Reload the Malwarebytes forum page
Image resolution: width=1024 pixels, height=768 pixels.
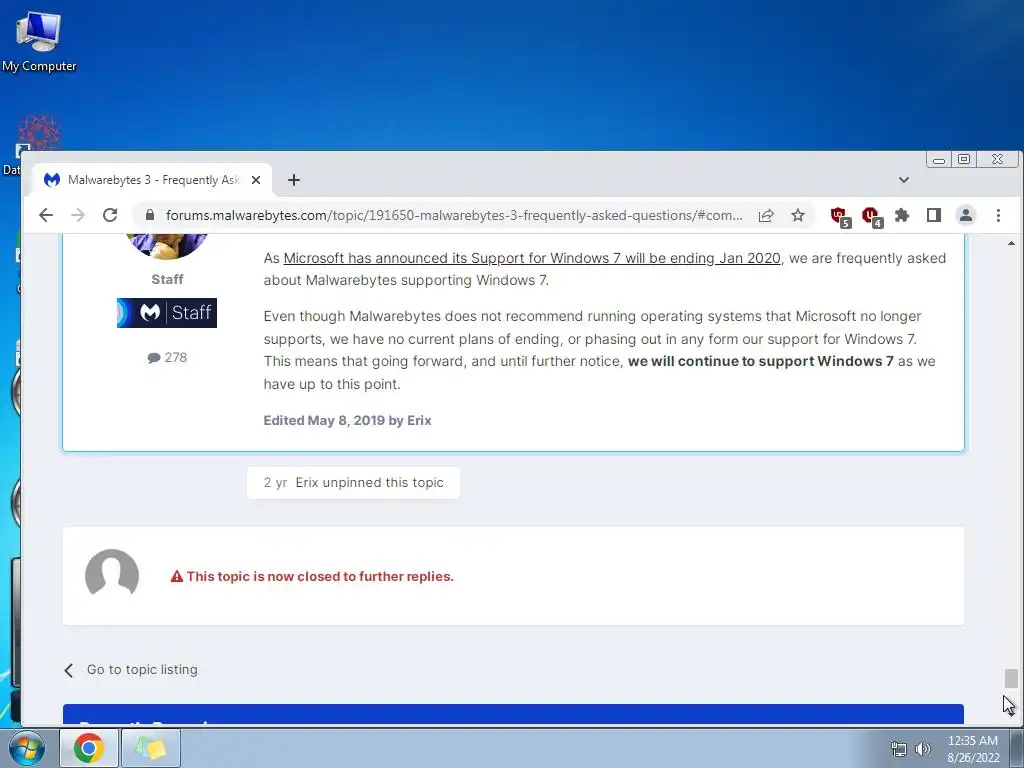pyautogui.click(x=110, y=215)
